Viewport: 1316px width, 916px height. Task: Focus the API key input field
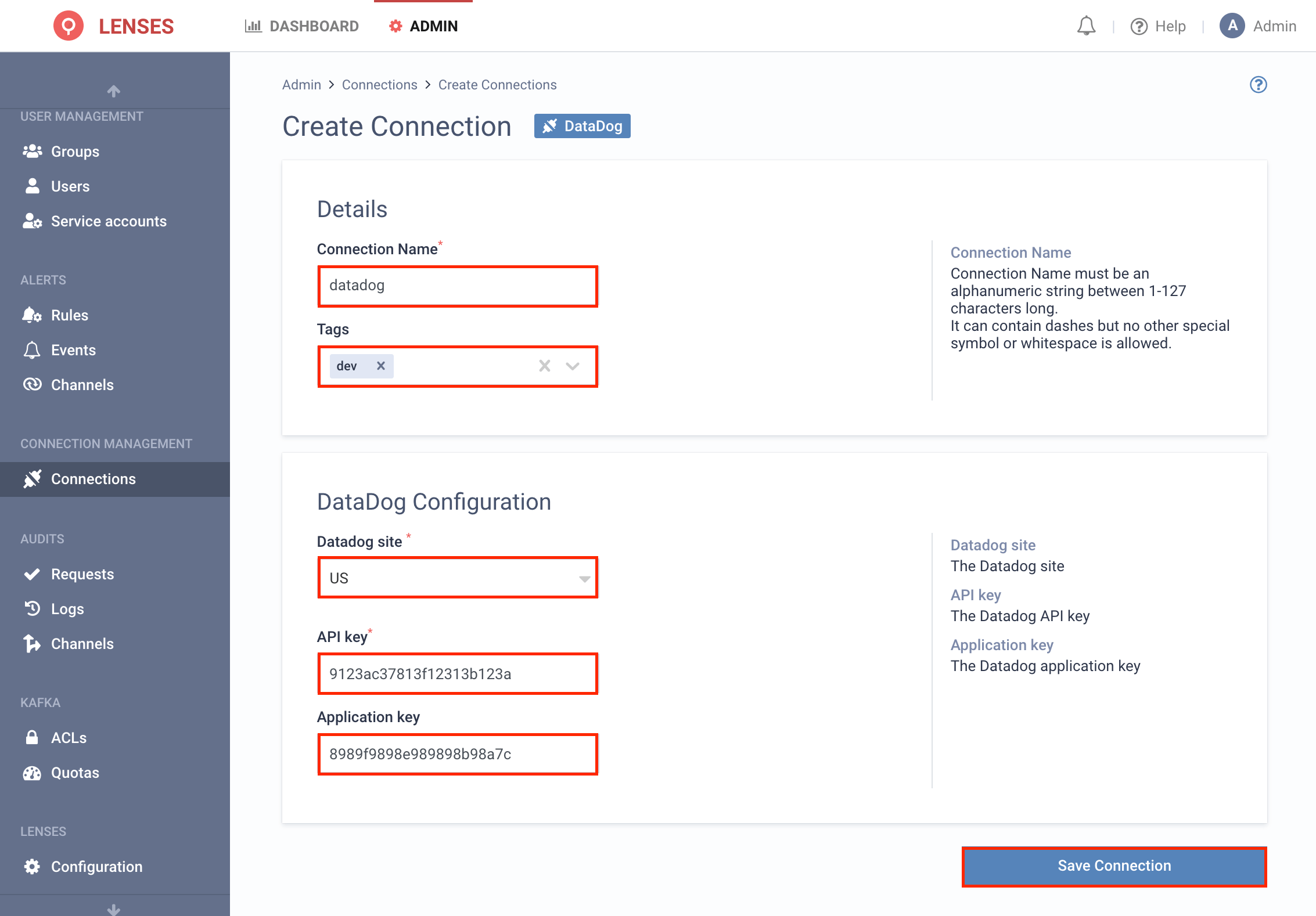(x=458, y=674)
